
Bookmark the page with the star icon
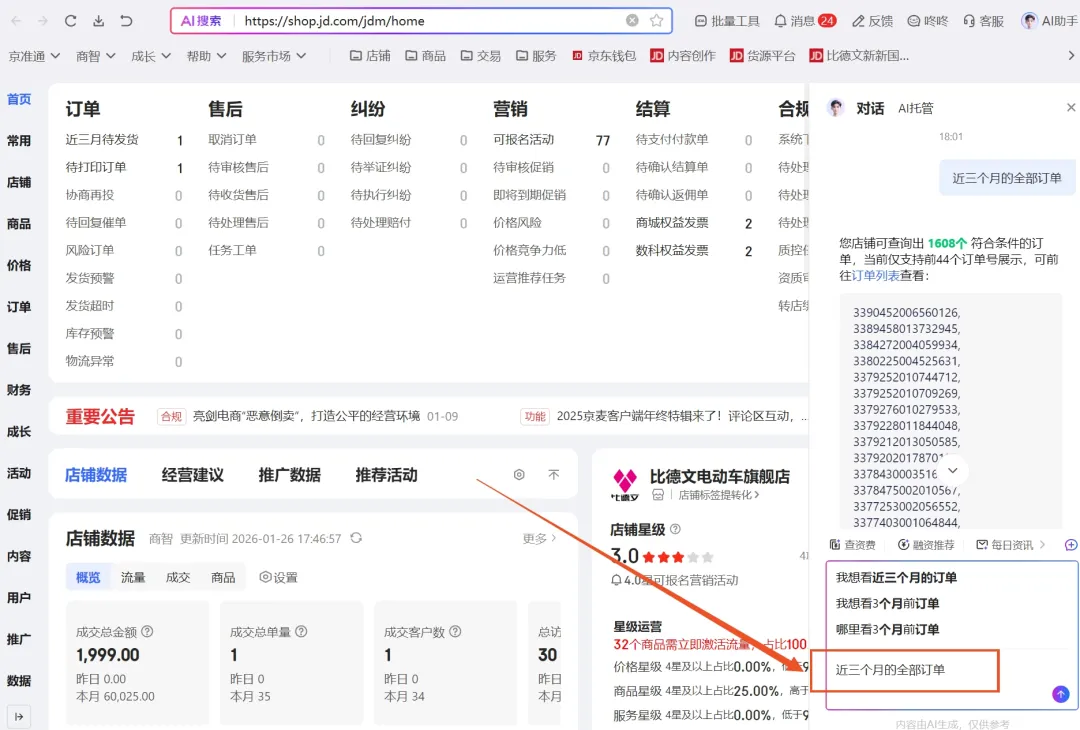[656, 21]
